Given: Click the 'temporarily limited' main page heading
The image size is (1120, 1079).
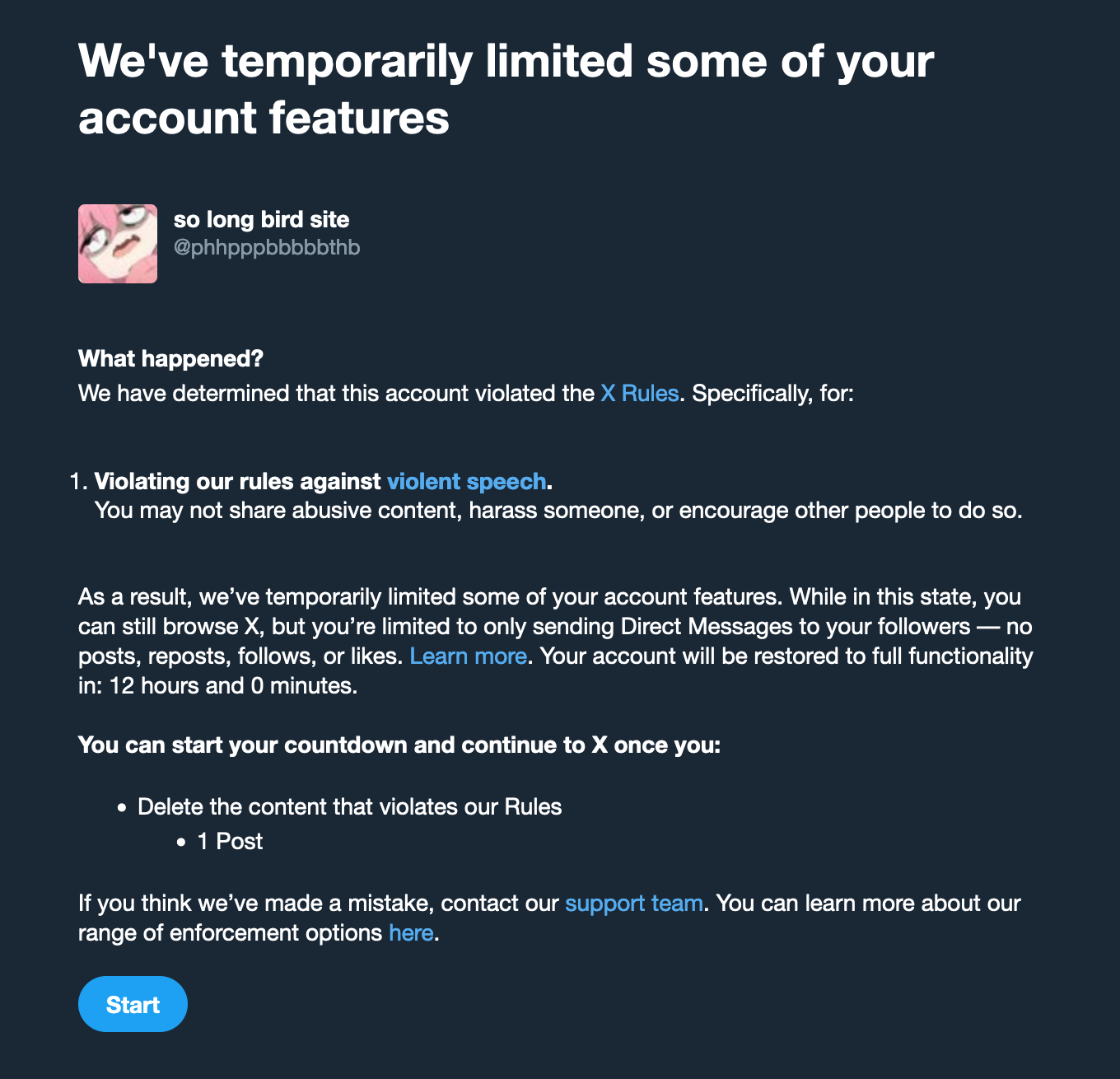Looking at the screenshot, I should (x=506, y=89).
